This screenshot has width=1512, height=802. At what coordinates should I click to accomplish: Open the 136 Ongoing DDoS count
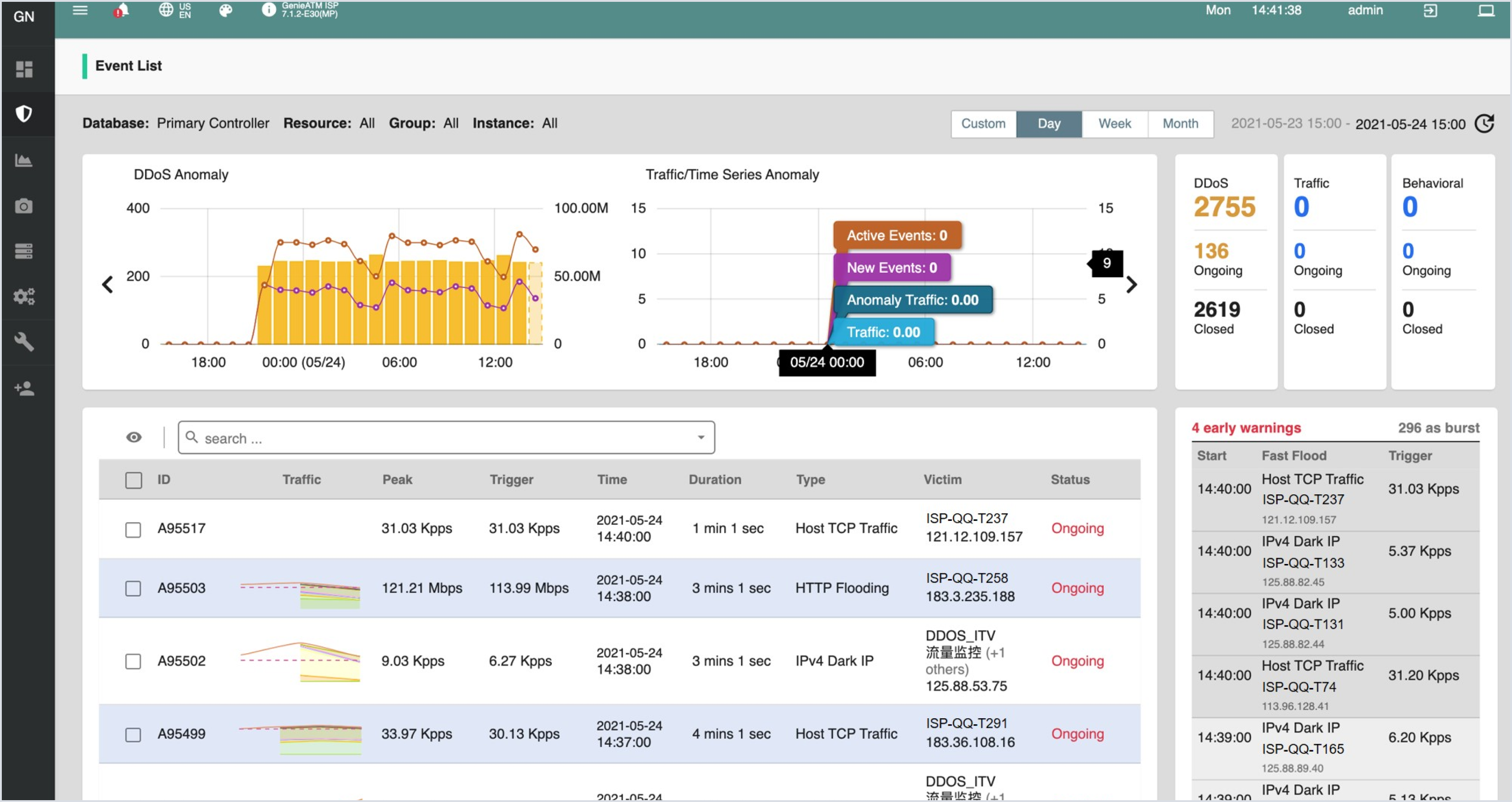tap(1211, 251)
